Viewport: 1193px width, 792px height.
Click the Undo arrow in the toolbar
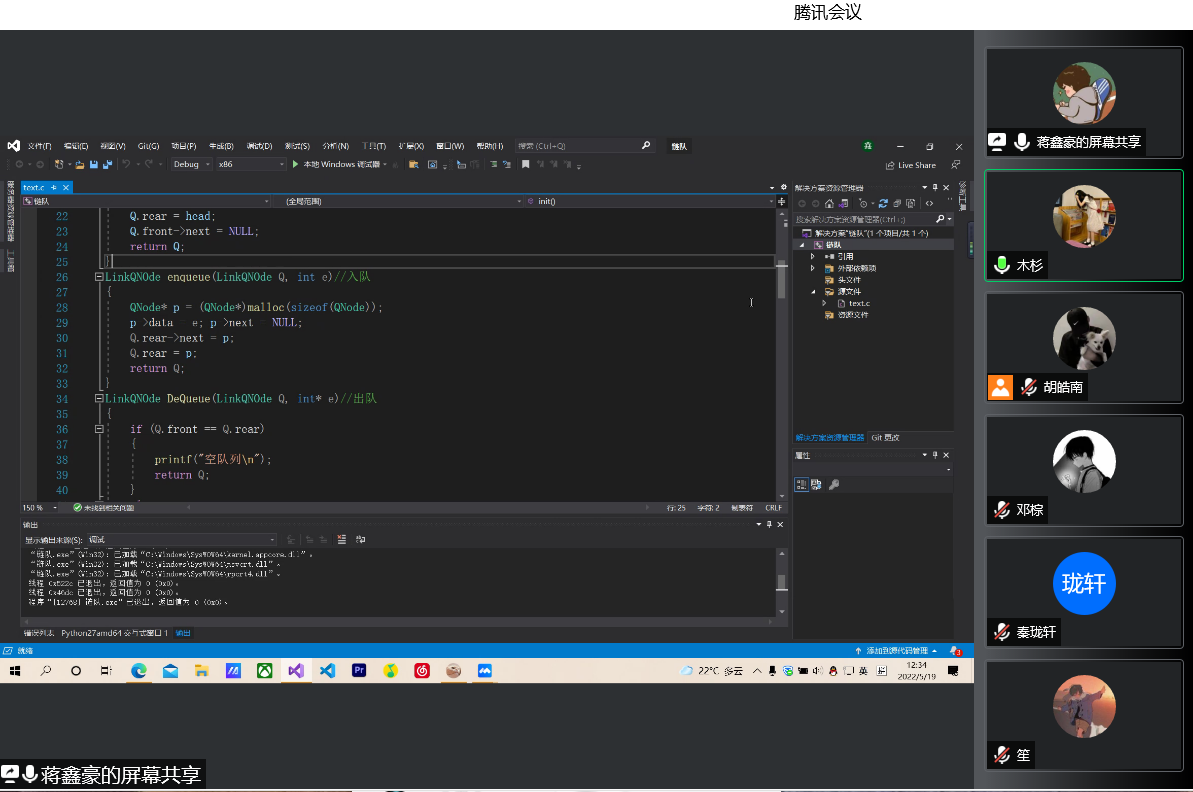point(127,164)
